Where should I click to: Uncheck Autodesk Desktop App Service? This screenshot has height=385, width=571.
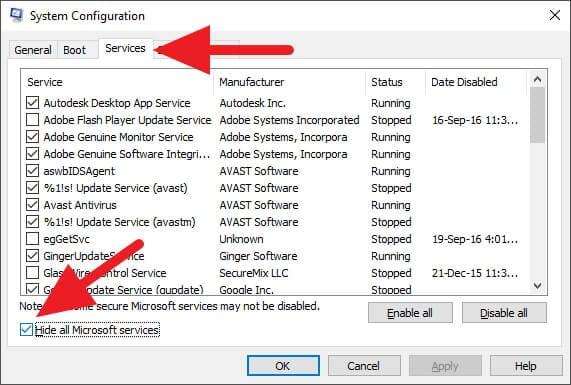click(32, 103)
